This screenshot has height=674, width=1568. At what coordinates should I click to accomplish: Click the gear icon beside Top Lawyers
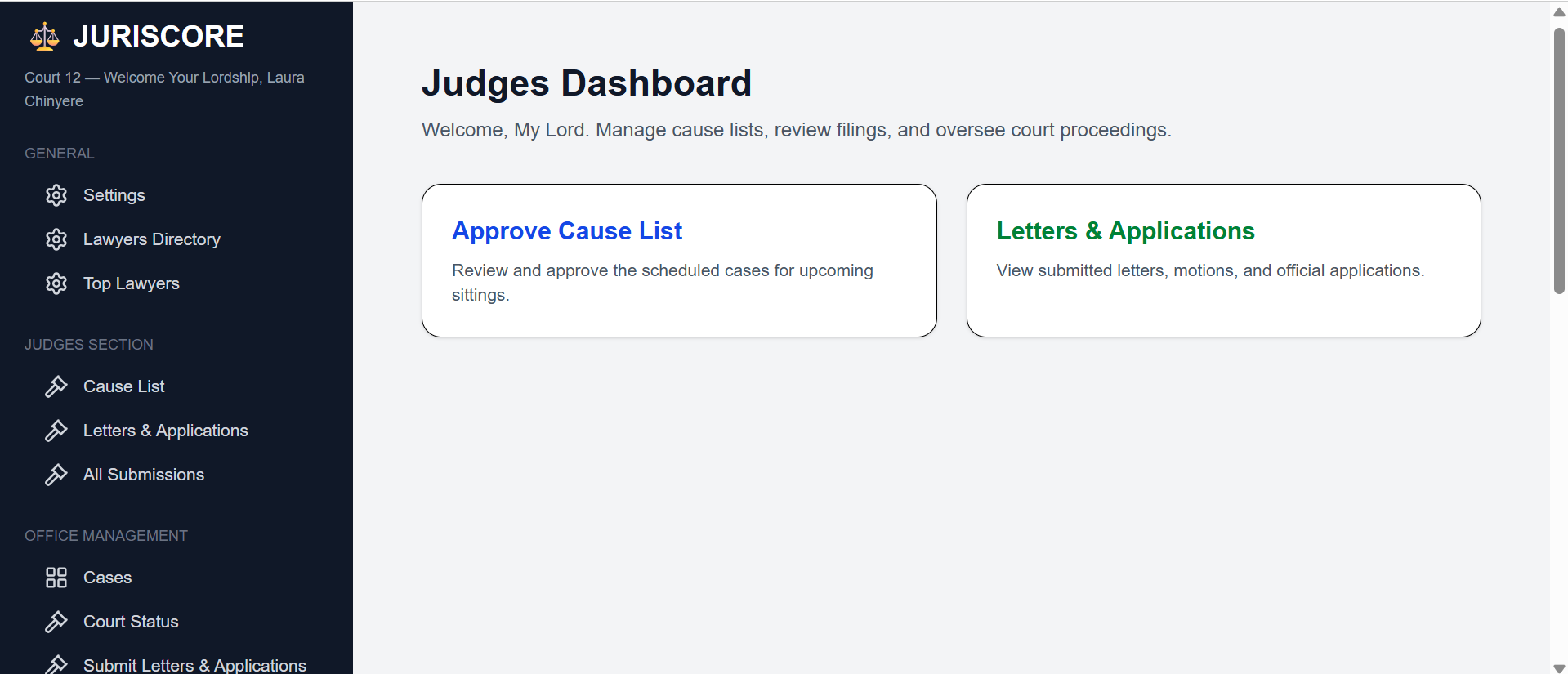(x=56, y=283)
